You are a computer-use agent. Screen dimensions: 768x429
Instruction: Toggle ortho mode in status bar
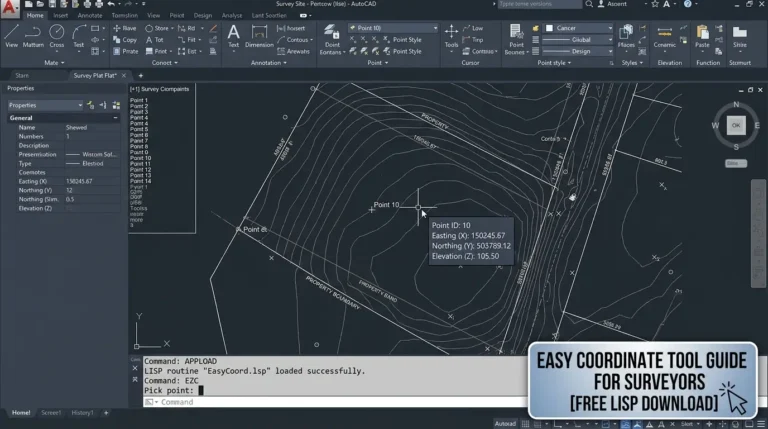click(x=558, y=424)
